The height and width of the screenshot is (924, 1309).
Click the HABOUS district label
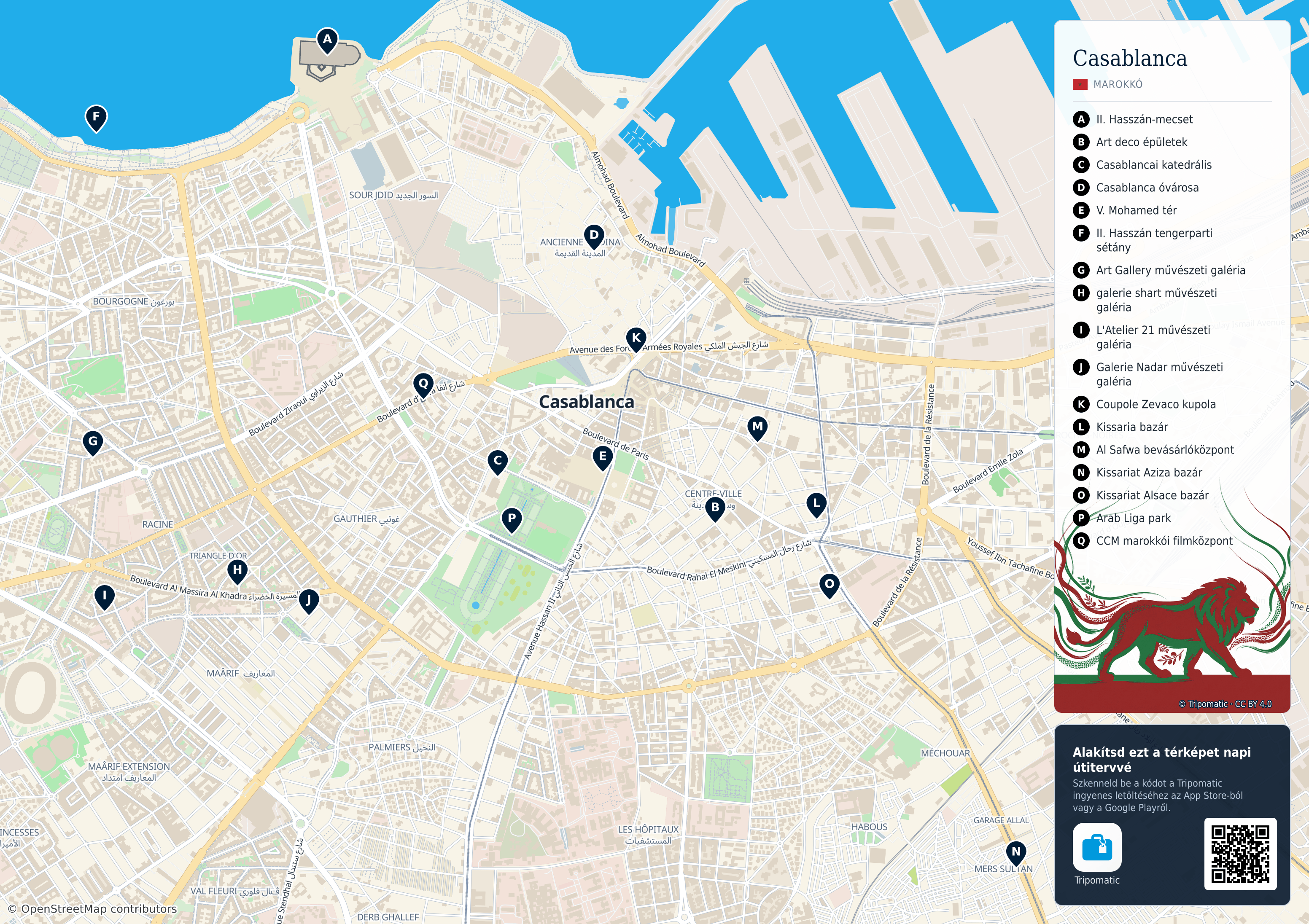pos(870,827)
